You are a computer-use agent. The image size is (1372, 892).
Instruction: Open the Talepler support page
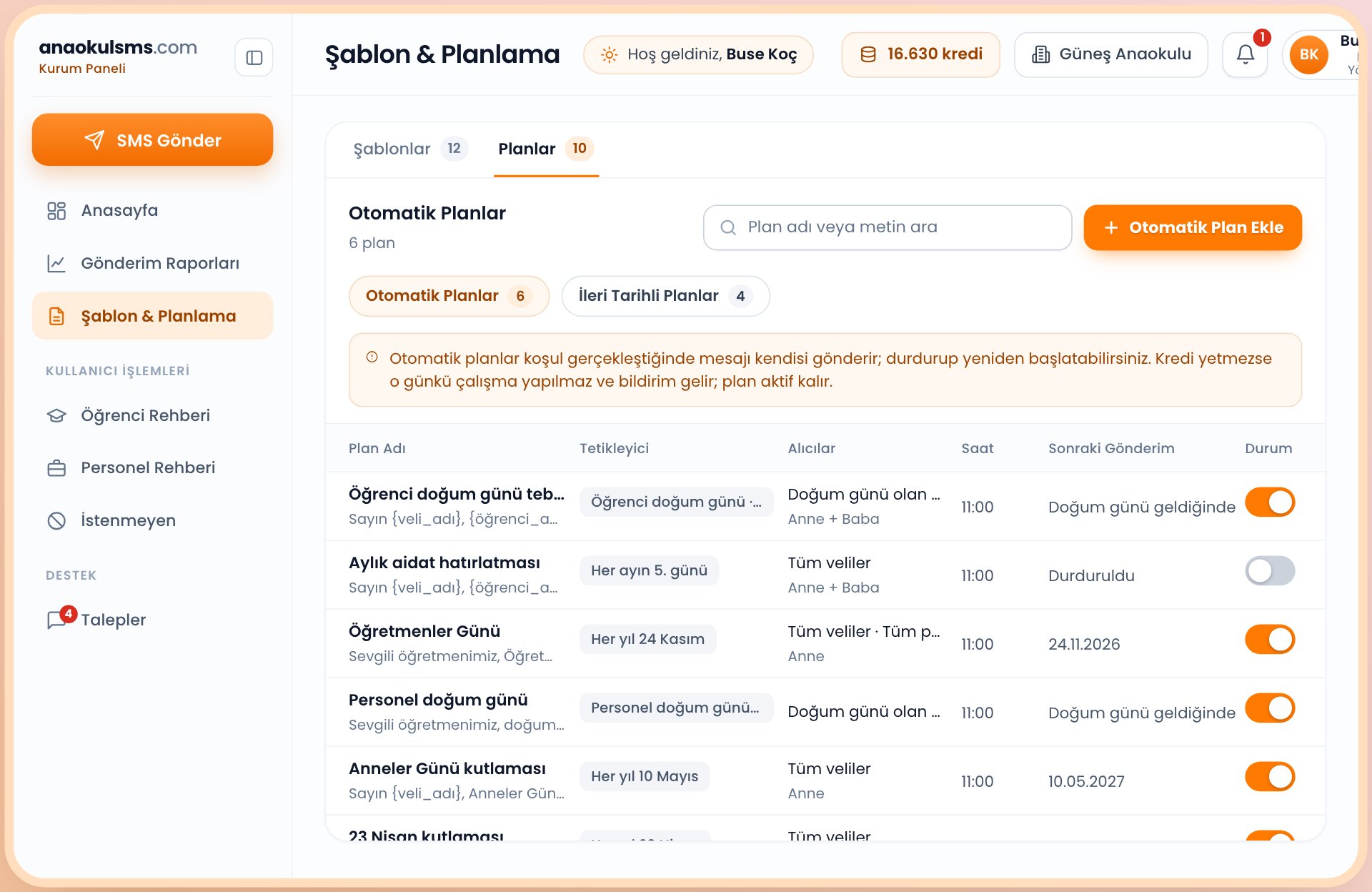click(x=152, y=620)
